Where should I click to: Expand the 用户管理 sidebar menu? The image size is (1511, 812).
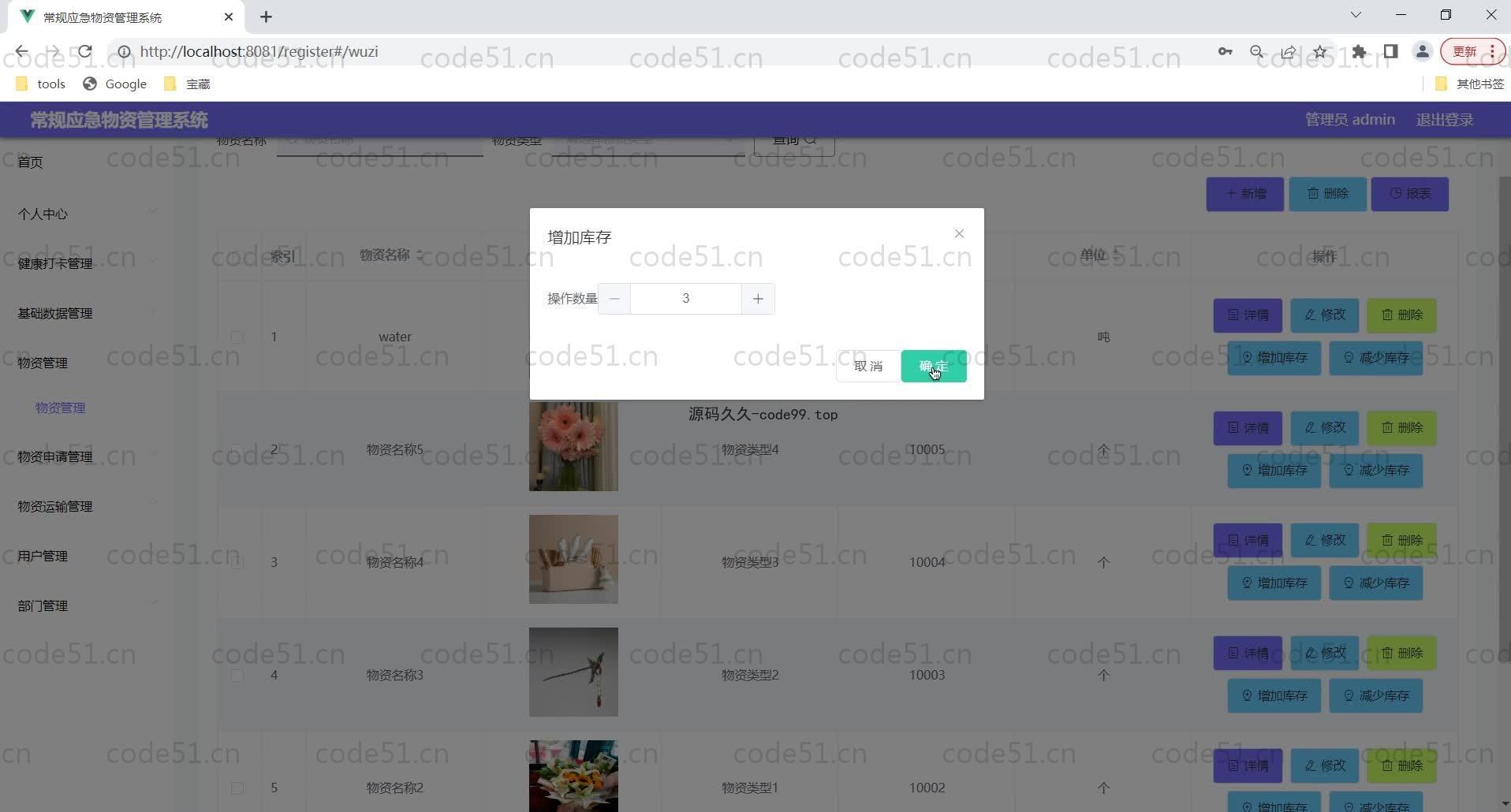[x=87, y=556]
